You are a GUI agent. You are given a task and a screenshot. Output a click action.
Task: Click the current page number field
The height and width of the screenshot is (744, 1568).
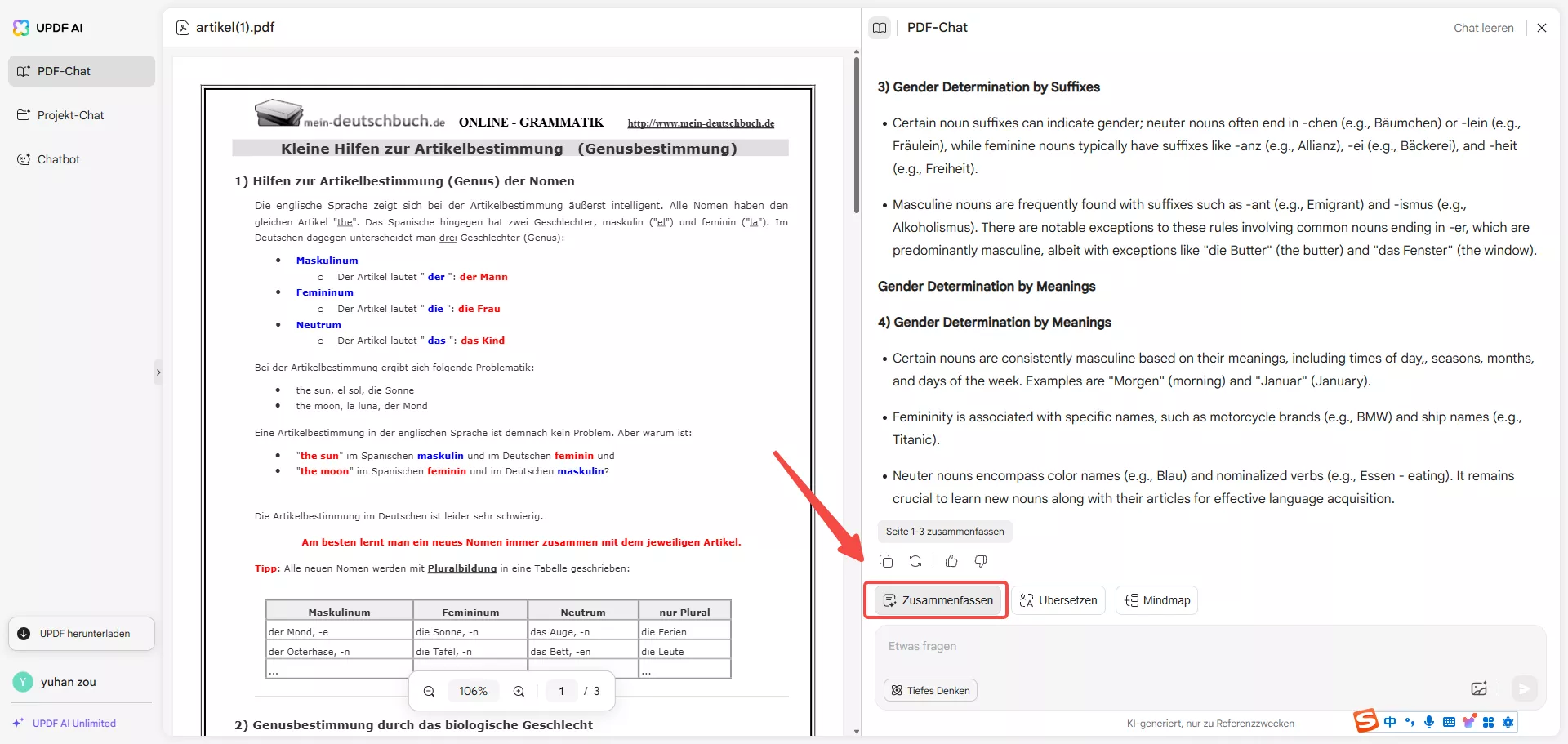(x=562, y=691)
